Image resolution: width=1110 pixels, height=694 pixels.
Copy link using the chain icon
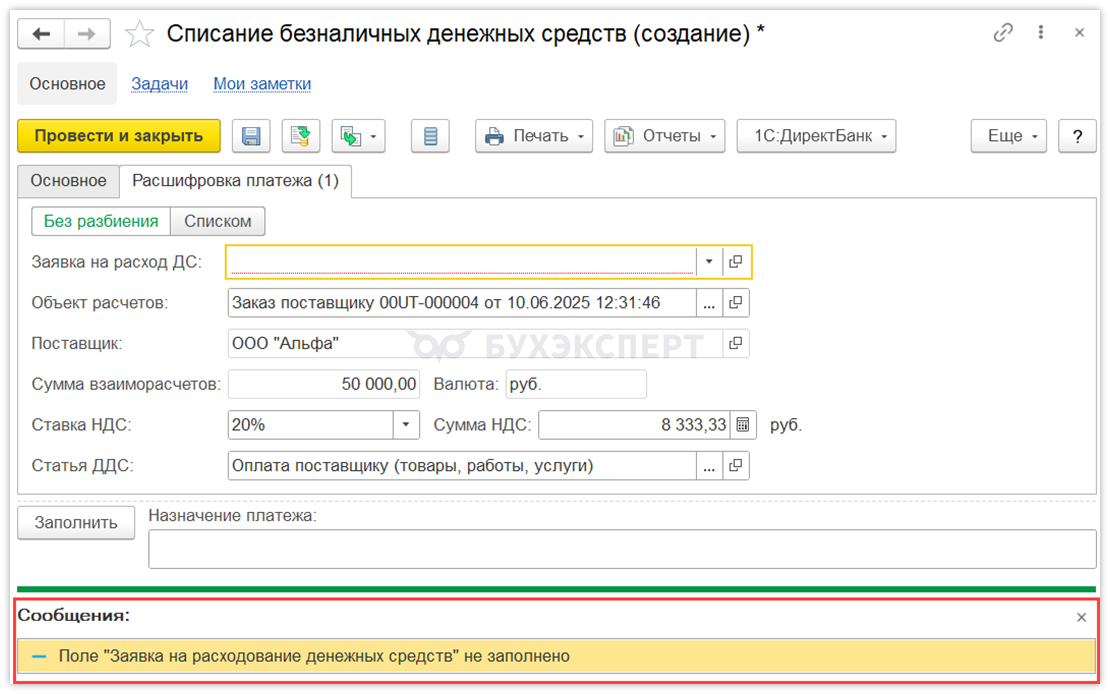[x=1003, y=33]
